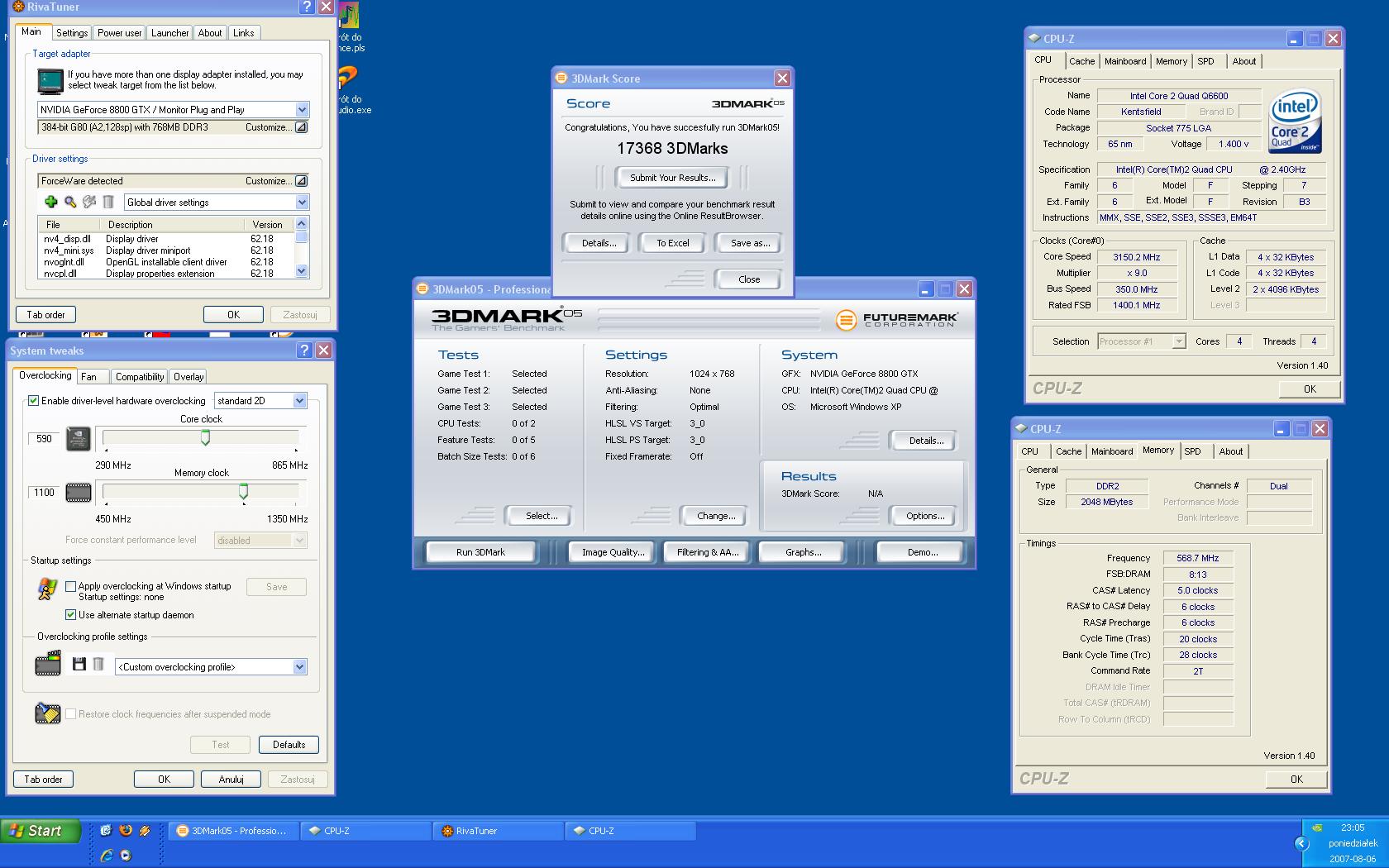Image resolution: width=1389 pixels, height=868 pixels.
Task: Switch to Settings tab in RivaTuner
Action: pos(72,33)
